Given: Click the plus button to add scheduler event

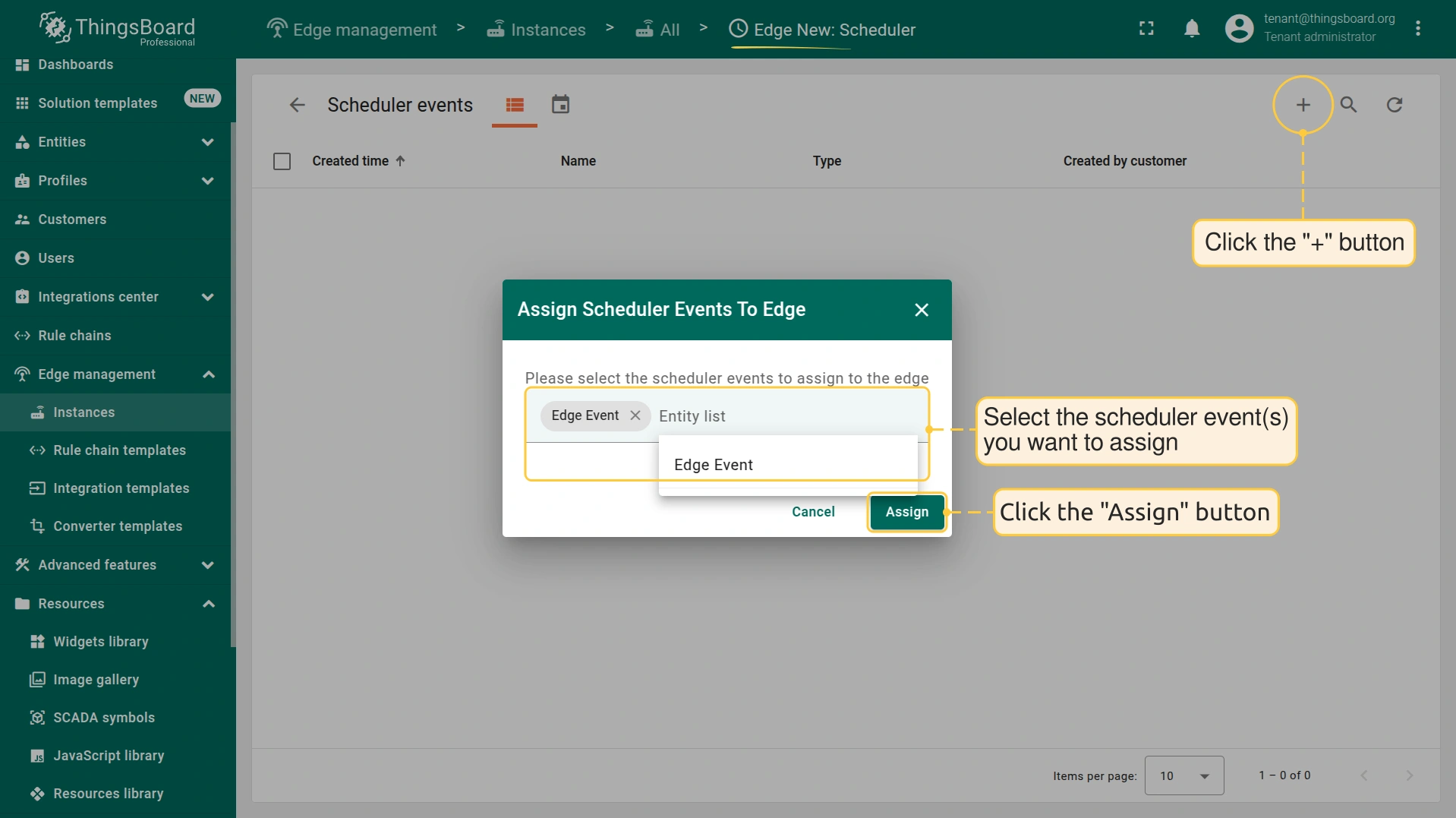Looking at the screenshot, I should click(1303, 105).
